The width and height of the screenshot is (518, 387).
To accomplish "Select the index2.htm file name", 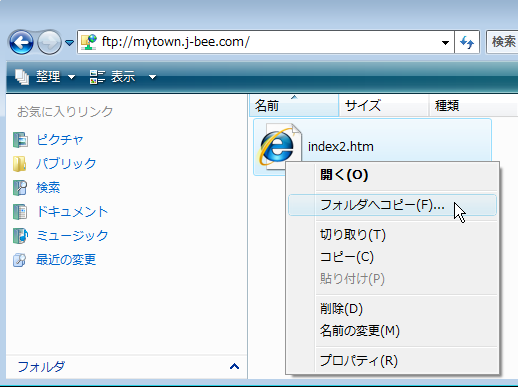I will coord(341,147).
